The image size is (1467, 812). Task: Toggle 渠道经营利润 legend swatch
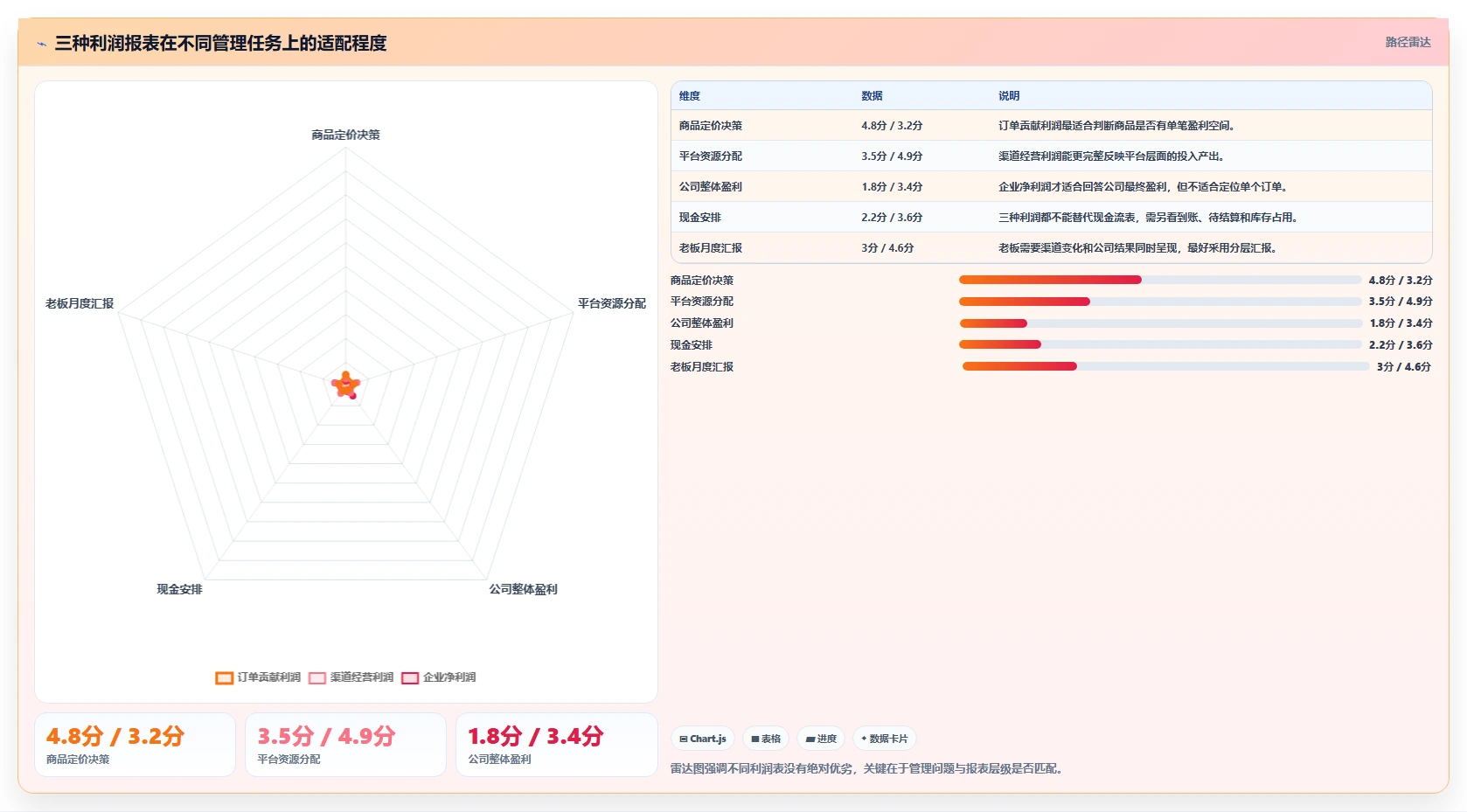click(317, 677)
